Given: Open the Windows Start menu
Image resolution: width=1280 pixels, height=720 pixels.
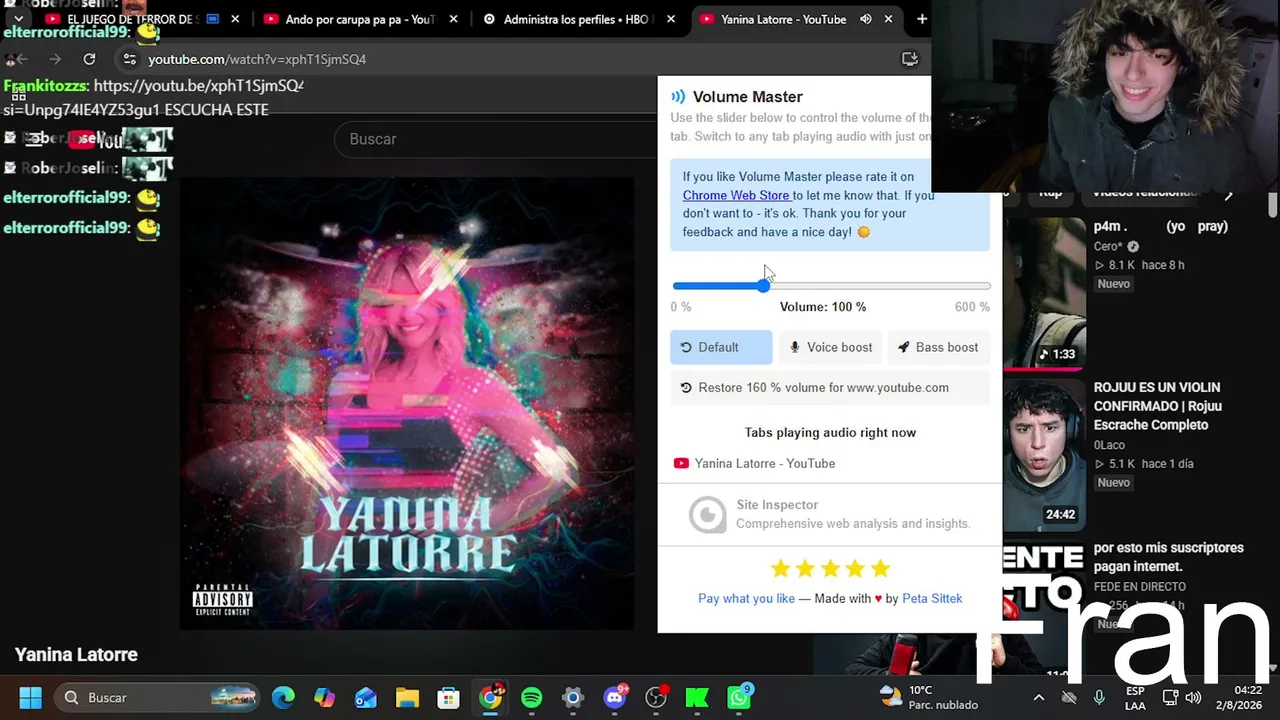Looking at the screenshot, I should point(30,697).
